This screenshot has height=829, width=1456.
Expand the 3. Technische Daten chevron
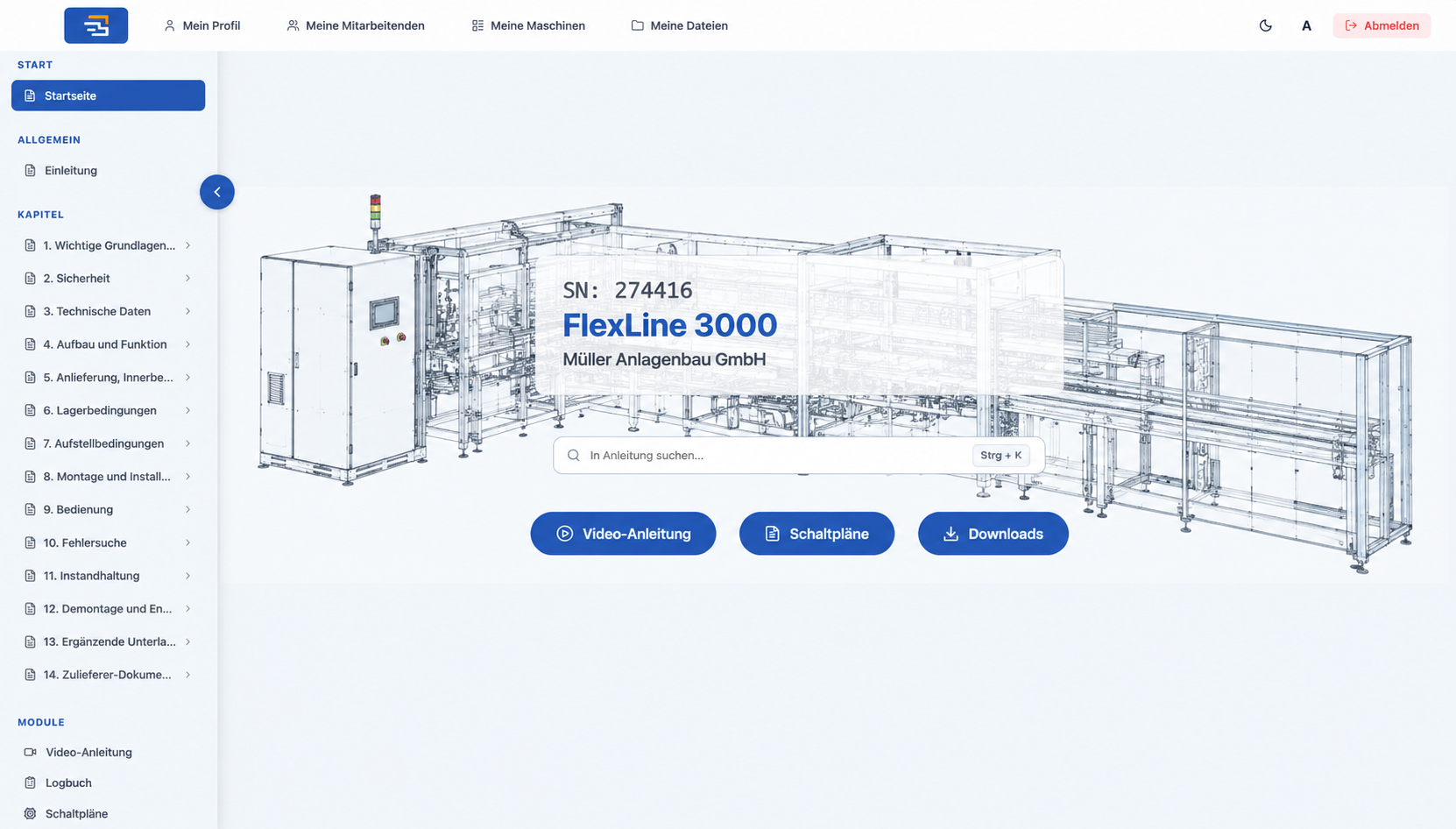click(187, 311)
